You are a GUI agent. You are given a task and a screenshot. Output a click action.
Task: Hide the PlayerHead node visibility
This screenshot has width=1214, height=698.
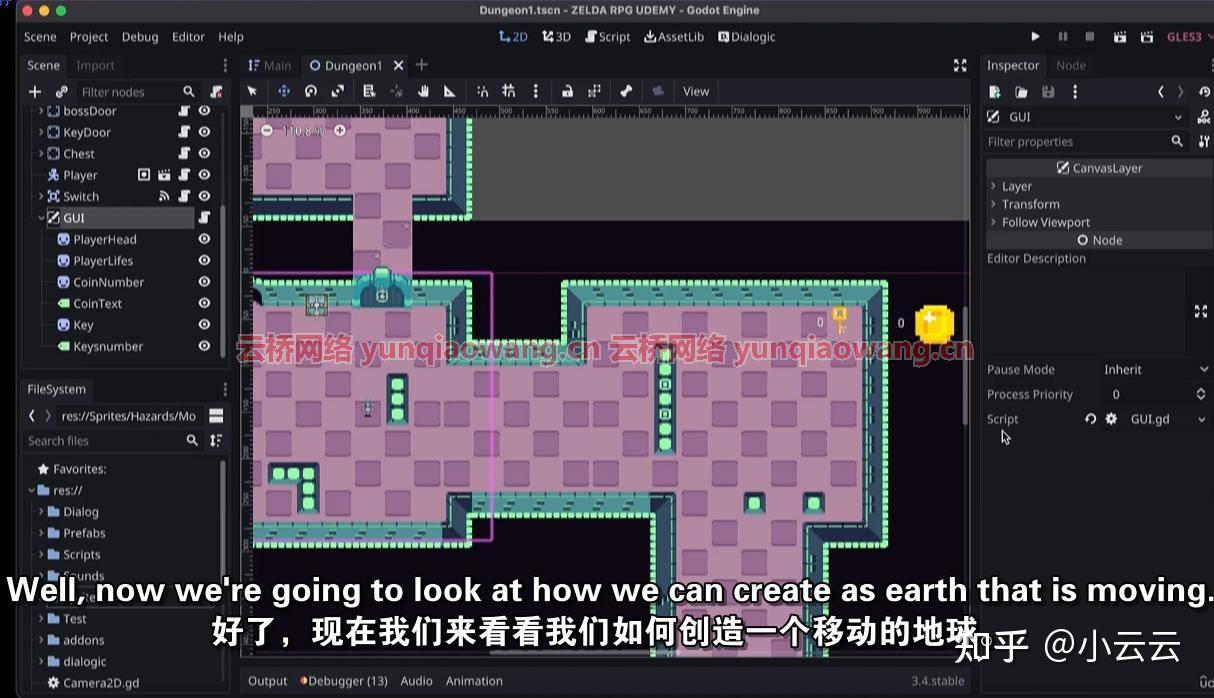pyautogui.click(x=204, y=240)
